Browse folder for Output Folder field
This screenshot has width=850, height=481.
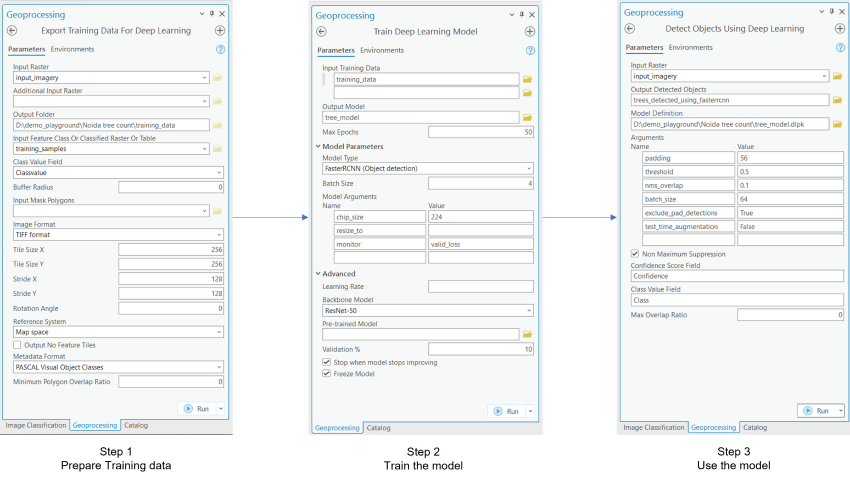point(218,125)
